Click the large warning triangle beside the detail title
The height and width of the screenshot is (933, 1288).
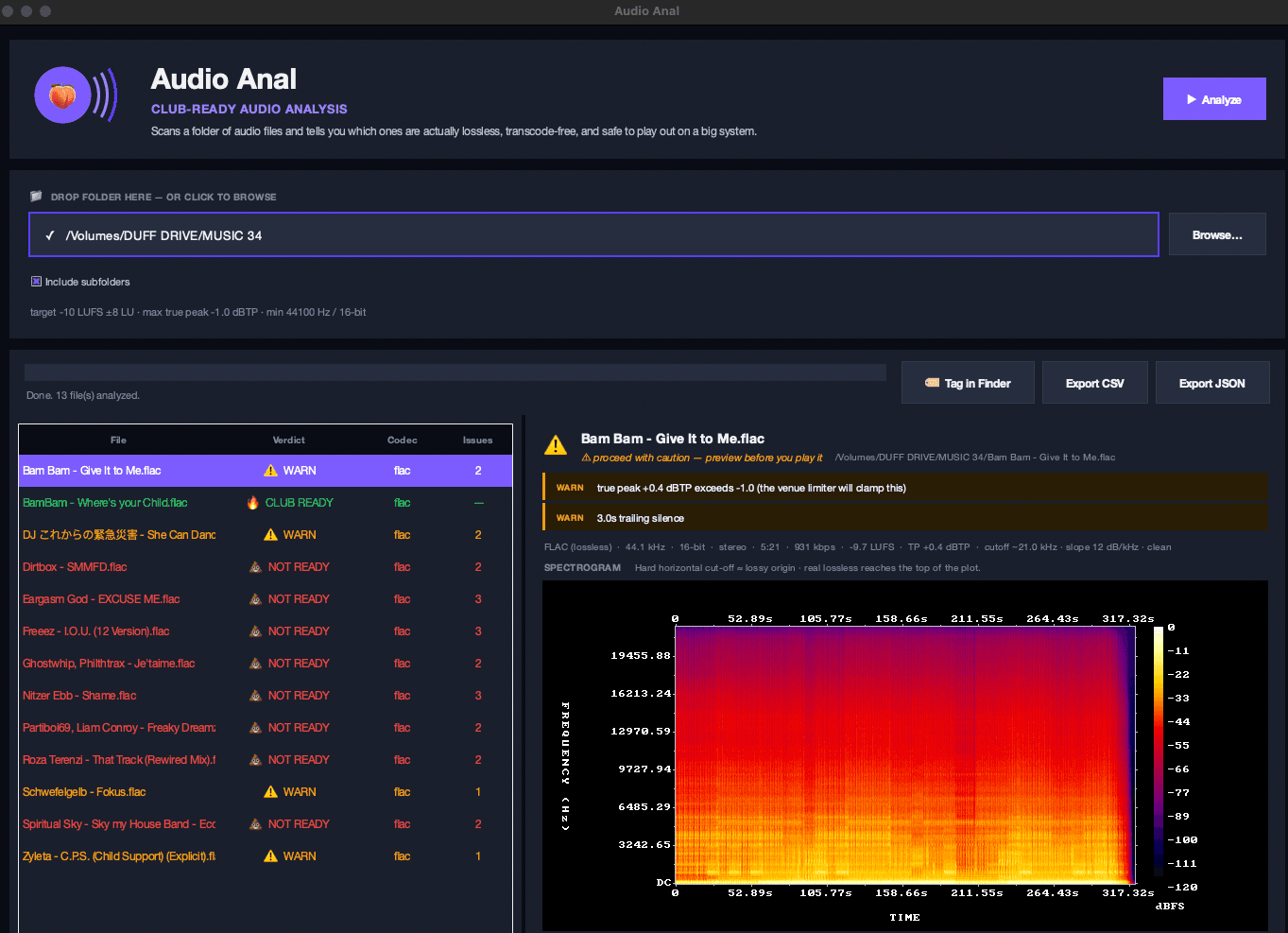(x=556, y=445)
